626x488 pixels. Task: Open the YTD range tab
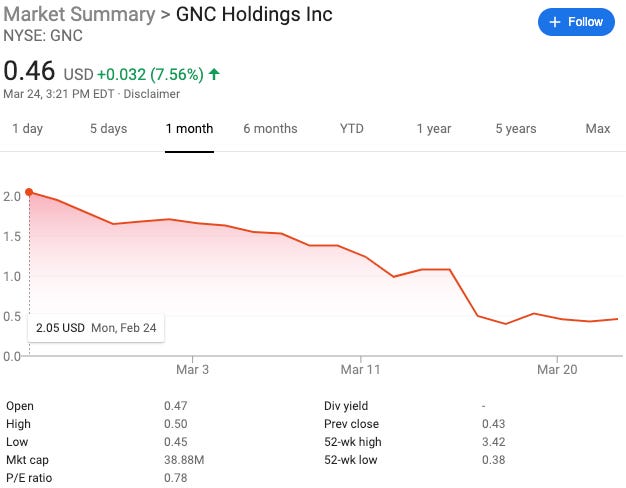(x=352, y=129)
